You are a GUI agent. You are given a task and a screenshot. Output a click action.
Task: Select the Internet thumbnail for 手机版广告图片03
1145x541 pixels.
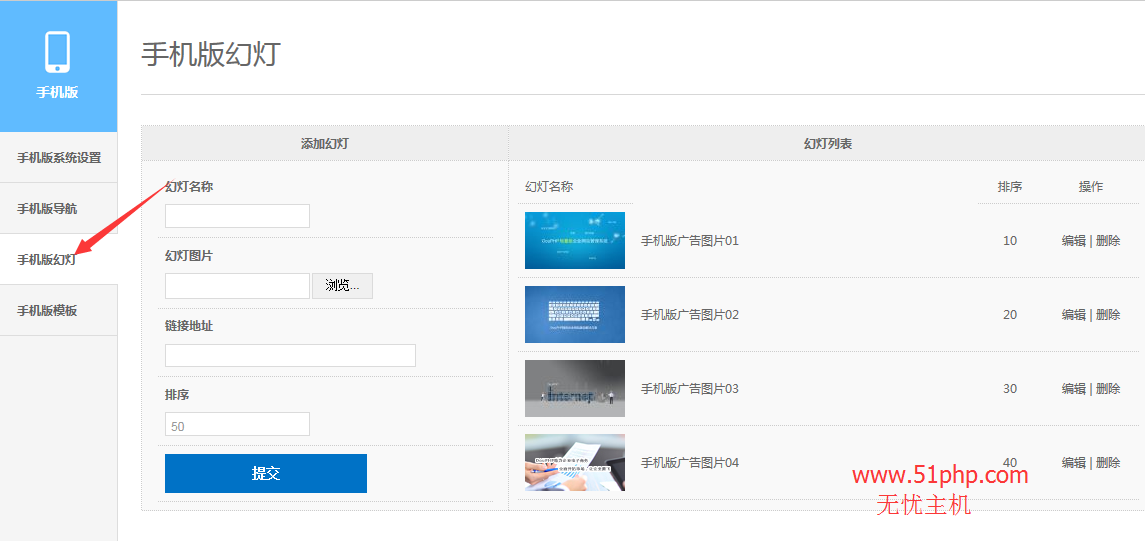click(x=574, y=389)
